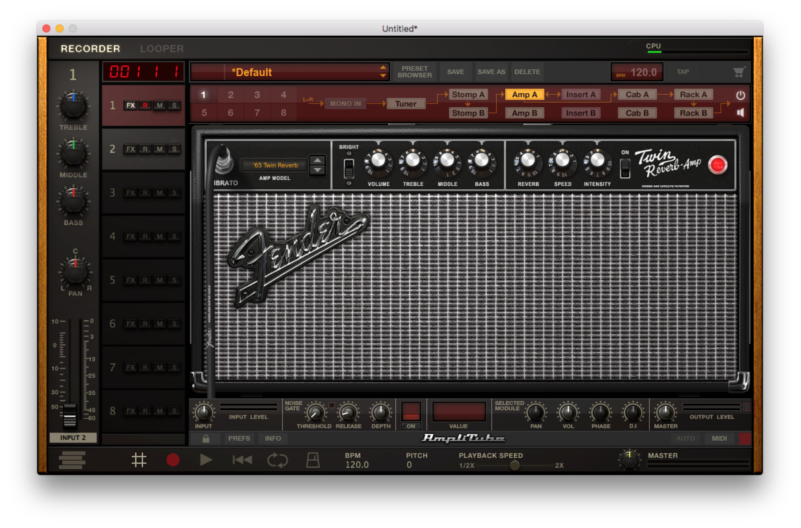Image resolution: width=801 pixels, height=528 pixels.
Task: Select the Rack B module
Action: pyautogui.click(x=693, y=113)
